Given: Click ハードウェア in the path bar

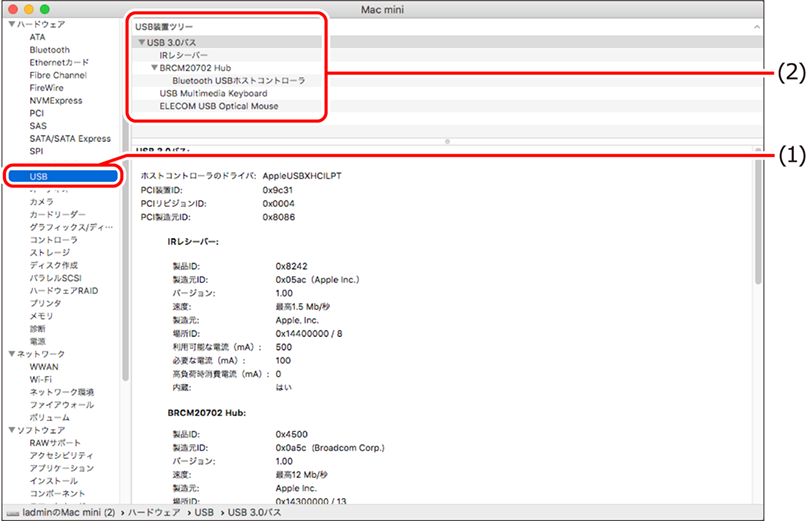Looking at the screenshot, I should click(154, 513).
